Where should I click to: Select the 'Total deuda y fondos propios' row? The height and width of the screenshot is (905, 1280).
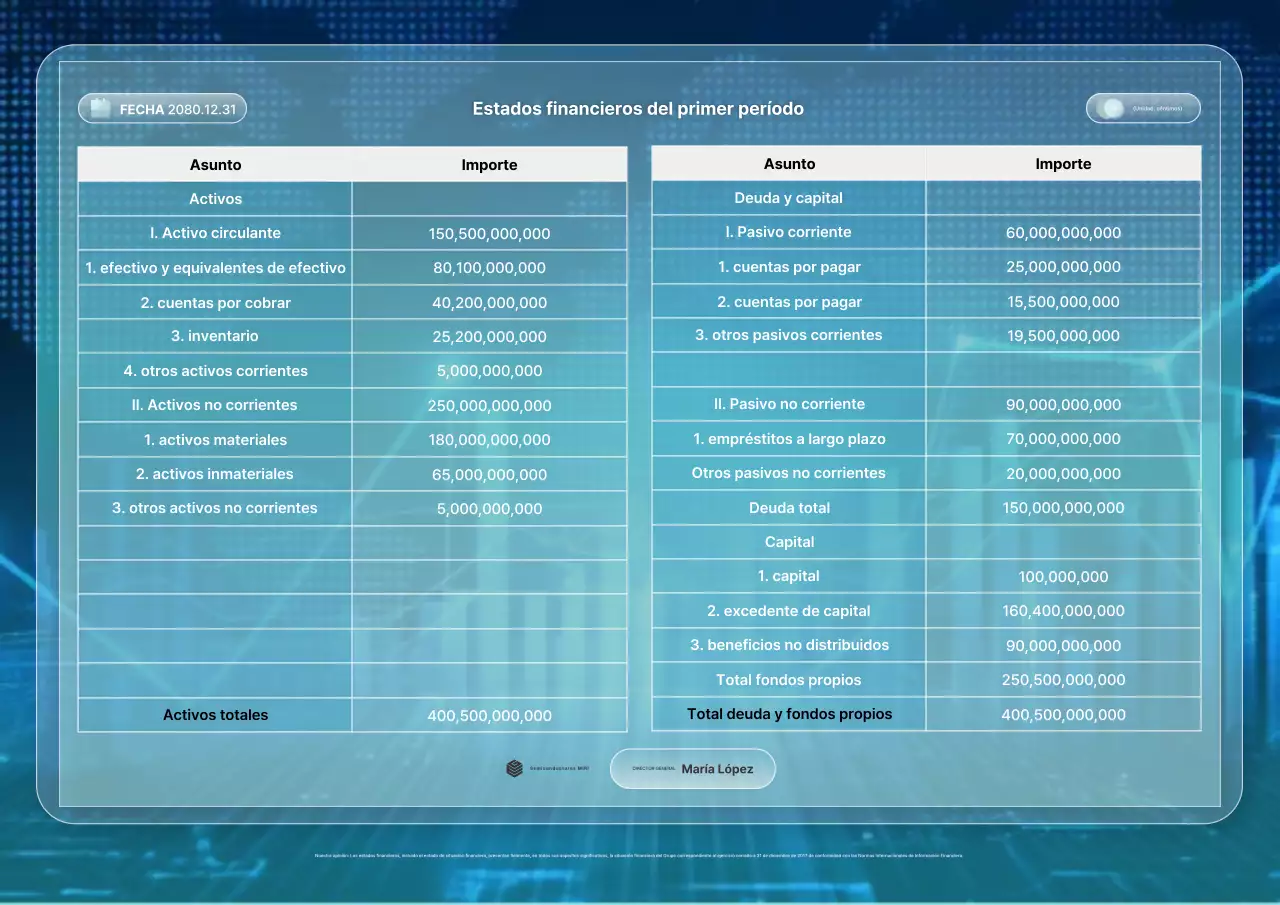point(789,714)
